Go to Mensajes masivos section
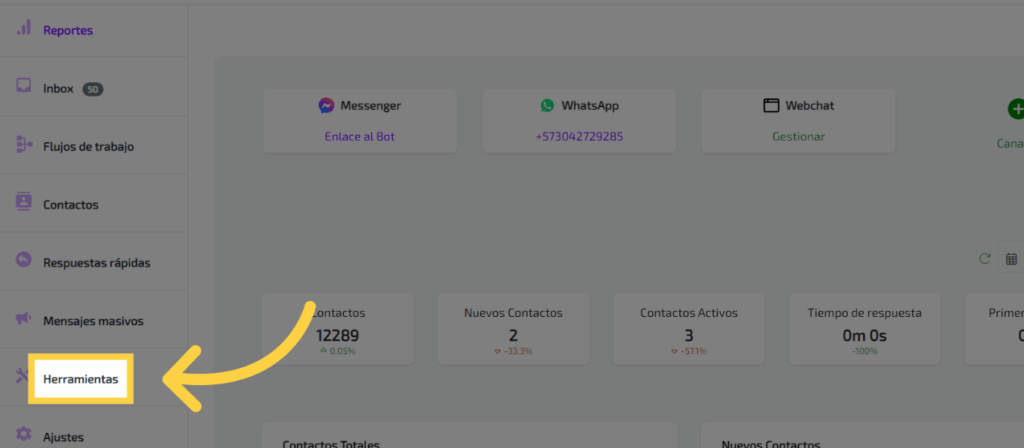Image resolution: width=1024 pixels, height=448 pixels. tap(93, 321)
